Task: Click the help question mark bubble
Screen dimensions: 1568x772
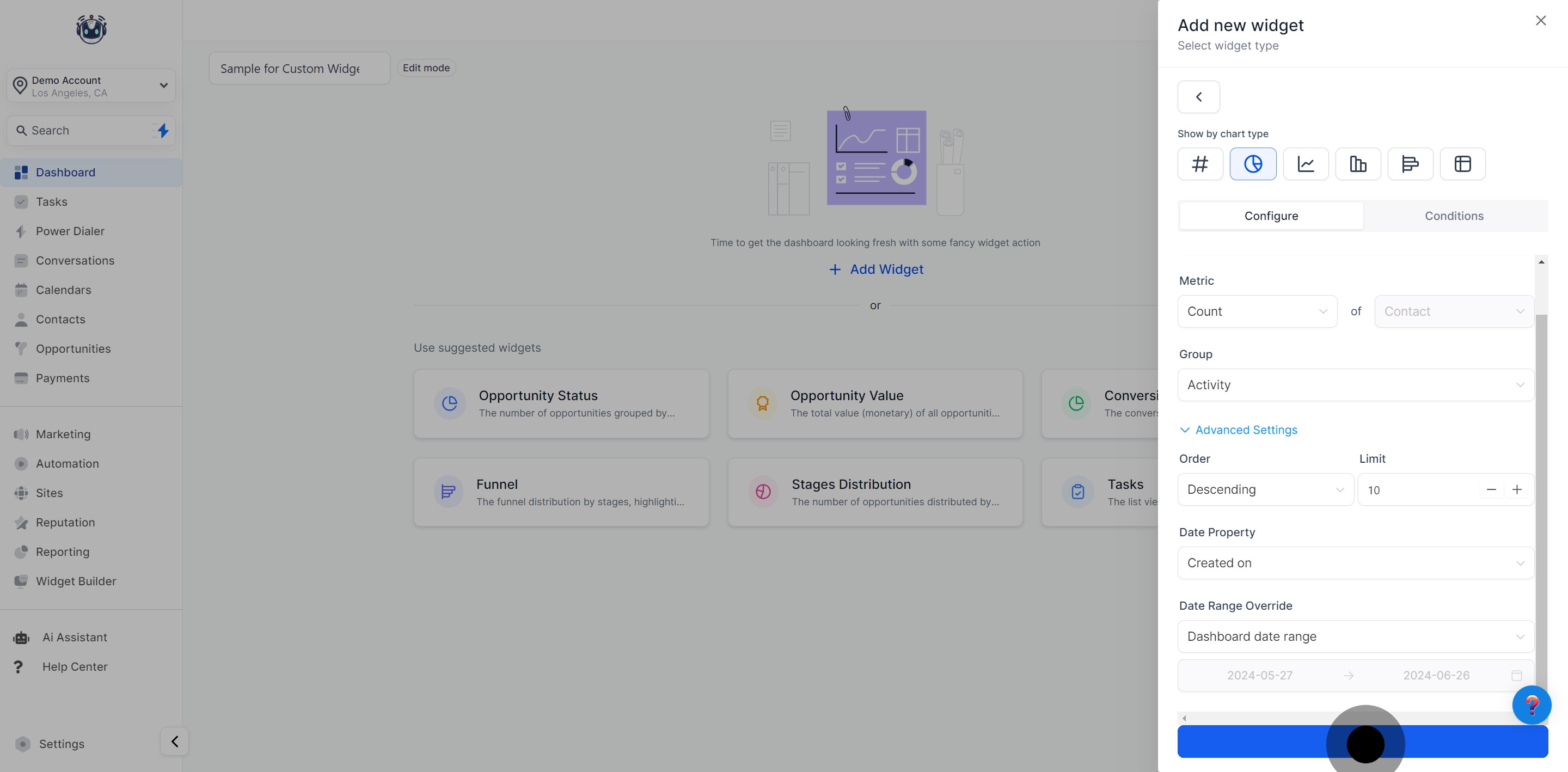Action: point(1532,705)
